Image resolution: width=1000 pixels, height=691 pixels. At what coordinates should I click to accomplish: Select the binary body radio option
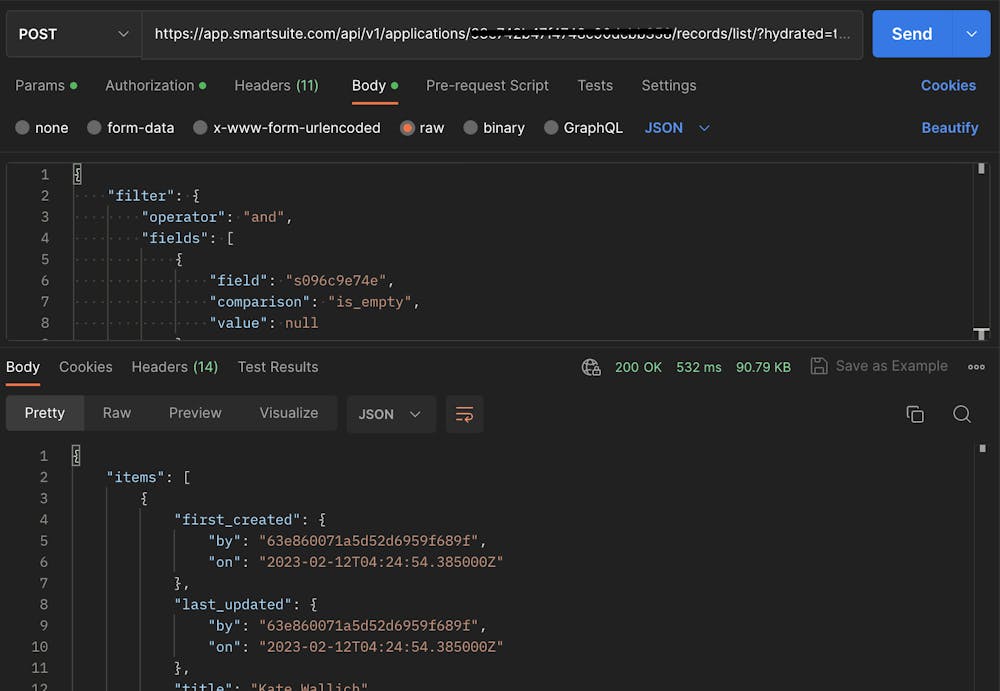(x=471, y=128)
